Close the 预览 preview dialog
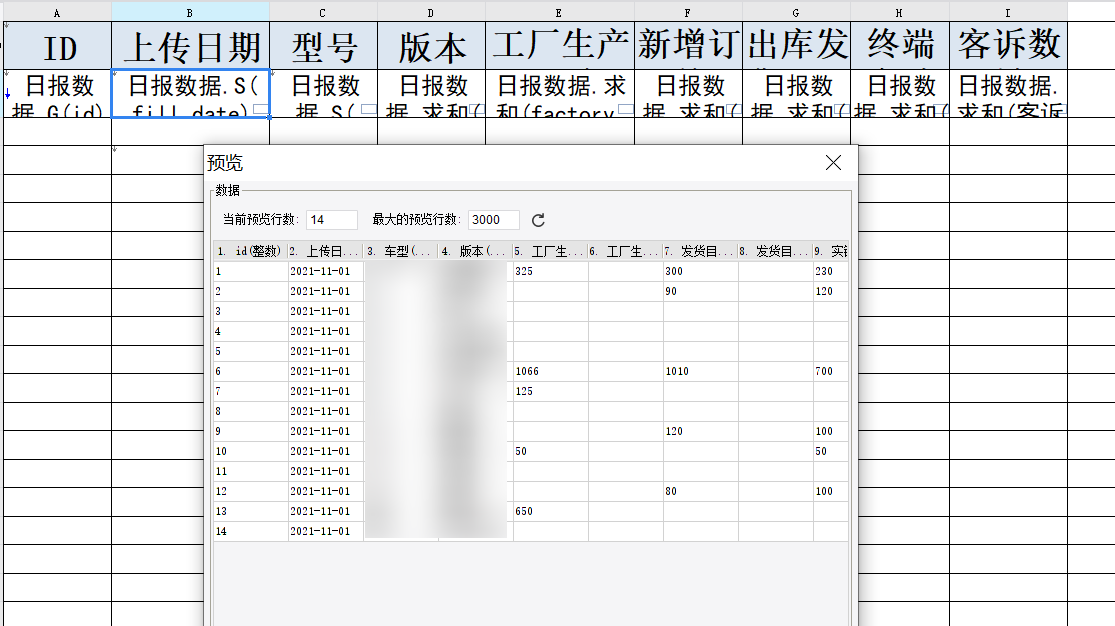This screenshot has width=1115, height=626. [x=833, y=163]
